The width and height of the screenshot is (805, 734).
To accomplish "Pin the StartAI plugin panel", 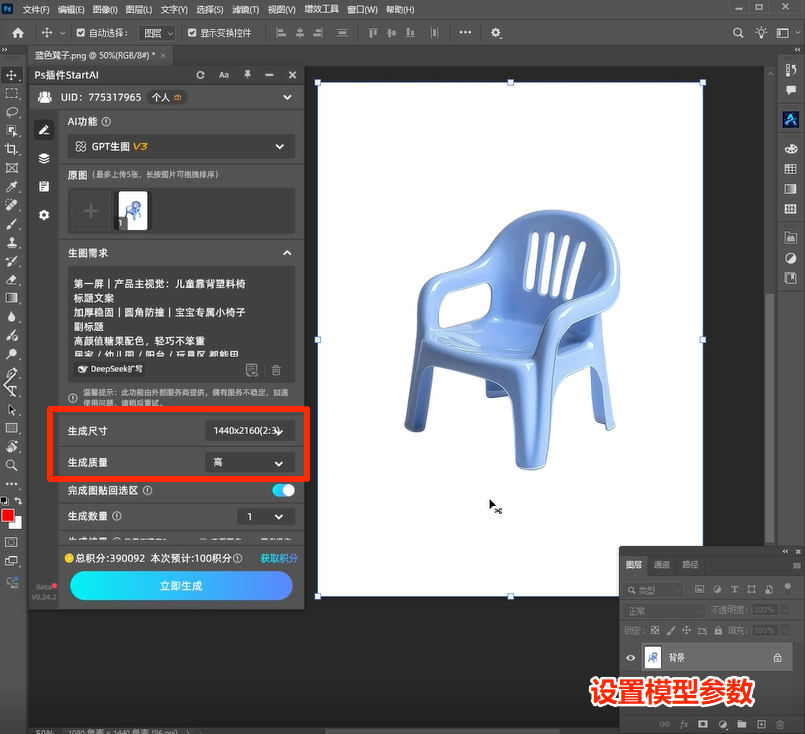I will coord(247,75).
